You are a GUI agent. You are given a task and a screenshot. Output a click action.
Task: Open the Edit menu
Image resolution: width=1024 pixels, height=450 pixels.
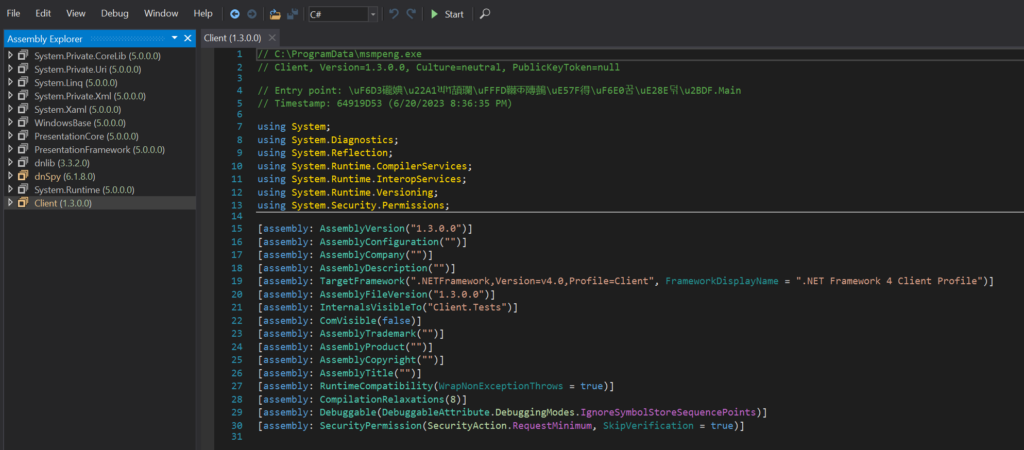tap(43, 13)
